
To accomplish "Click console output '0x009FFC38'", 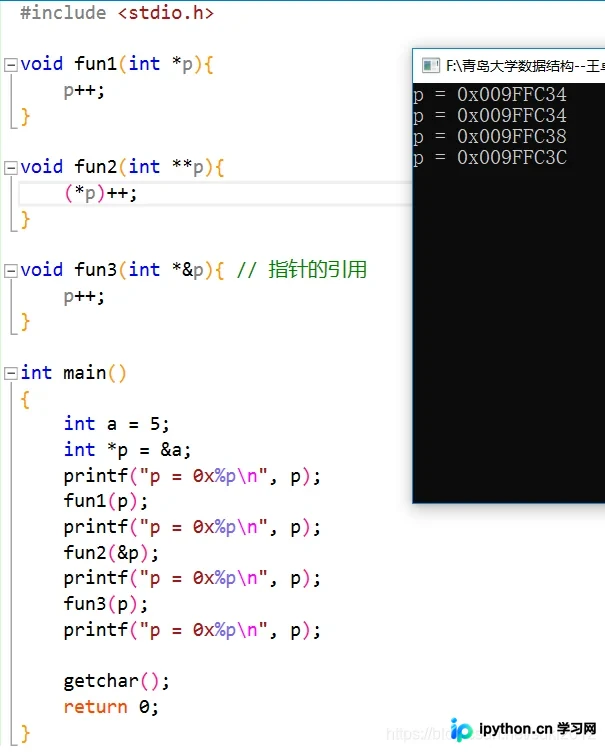I will point(512,137).
